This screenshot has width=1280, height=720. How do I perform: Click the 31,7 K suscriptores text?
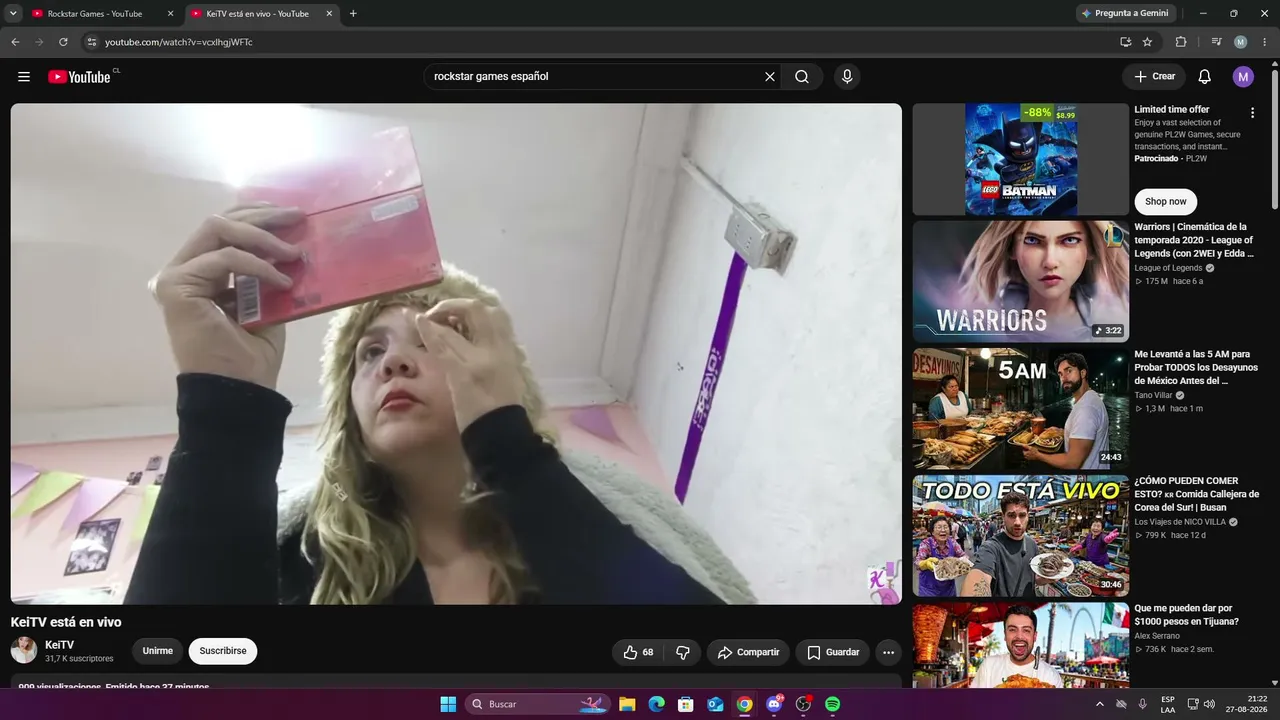point(79,659)
